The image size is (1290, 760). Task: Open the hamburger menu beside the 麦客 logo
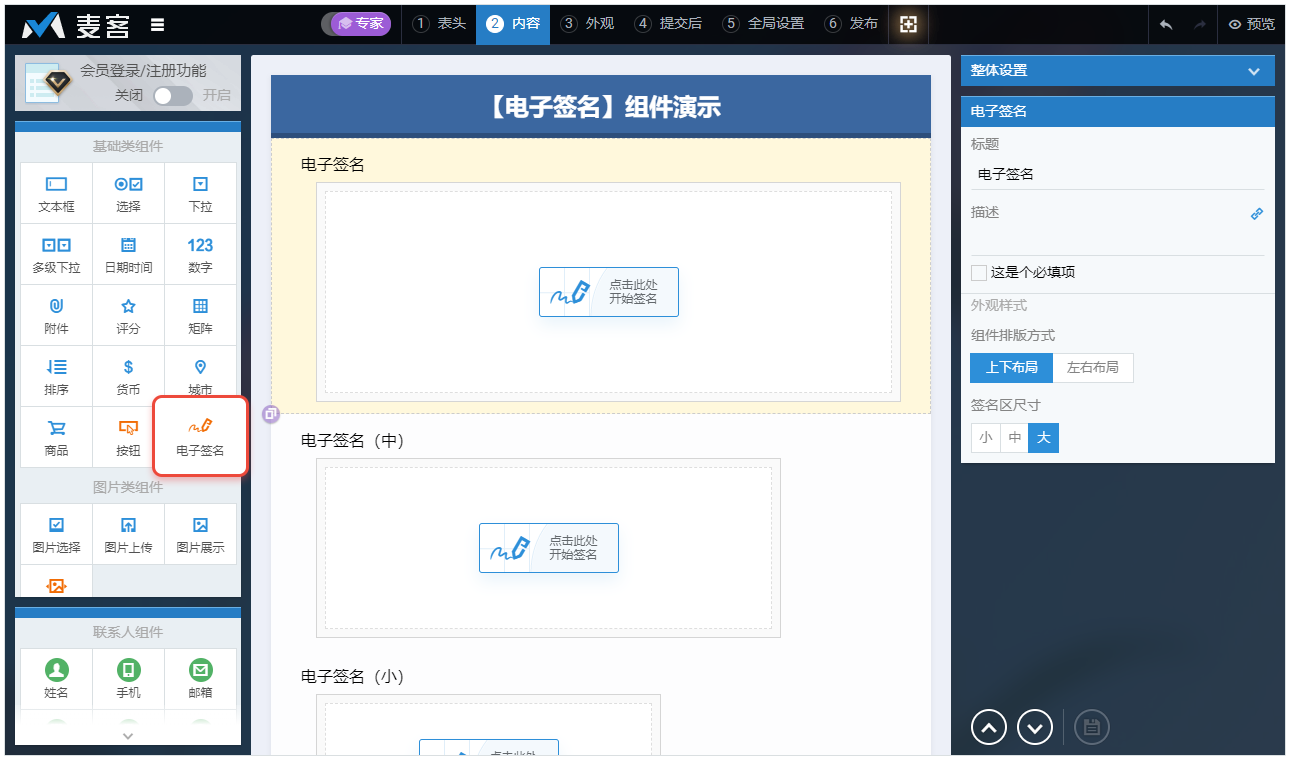(x=157, y=25)
